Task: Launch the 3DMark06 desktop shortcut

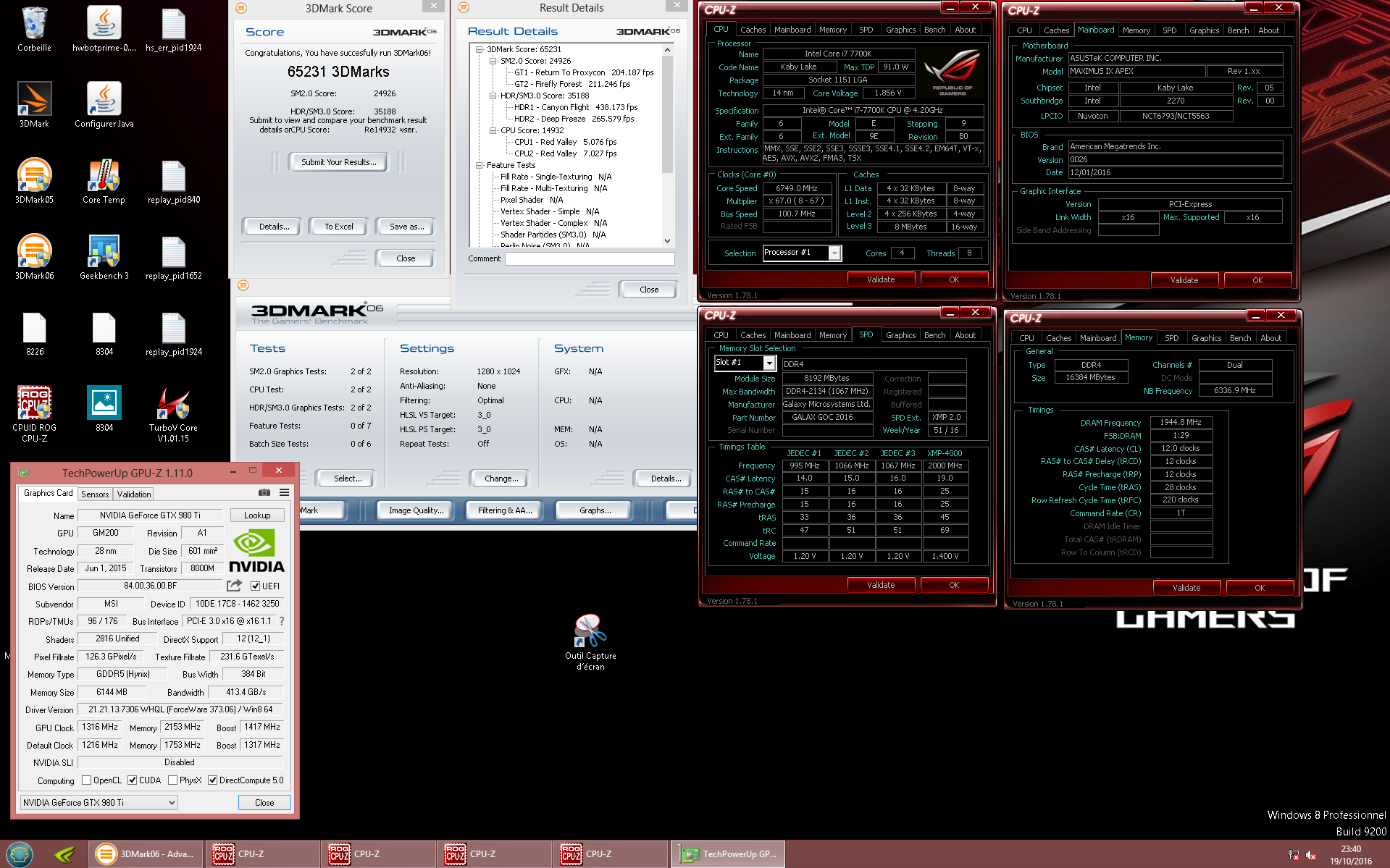Action: (34, 258)
